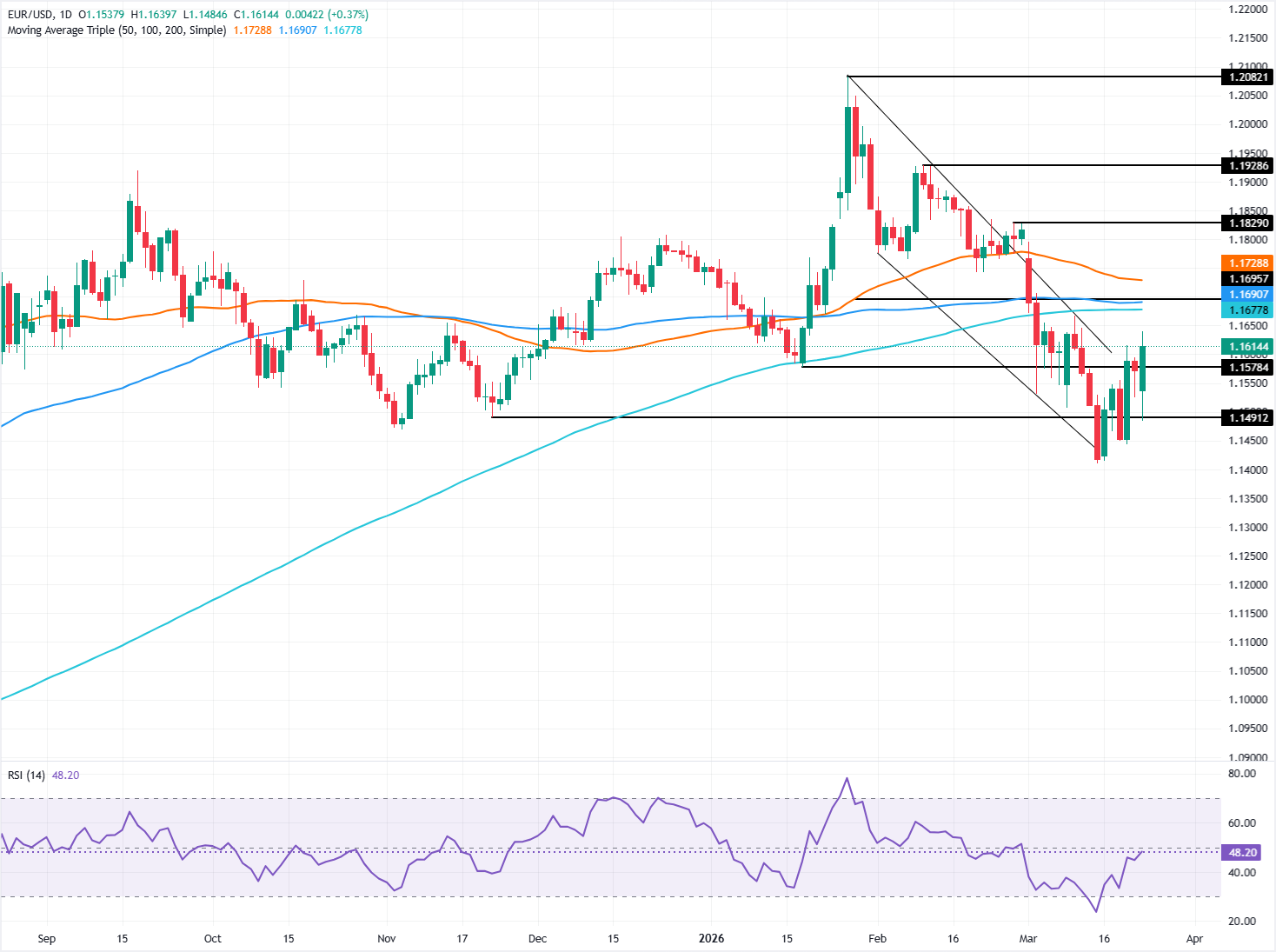
Task: Click the 1.14912 support price label
Action: [x=1248, y=418]
